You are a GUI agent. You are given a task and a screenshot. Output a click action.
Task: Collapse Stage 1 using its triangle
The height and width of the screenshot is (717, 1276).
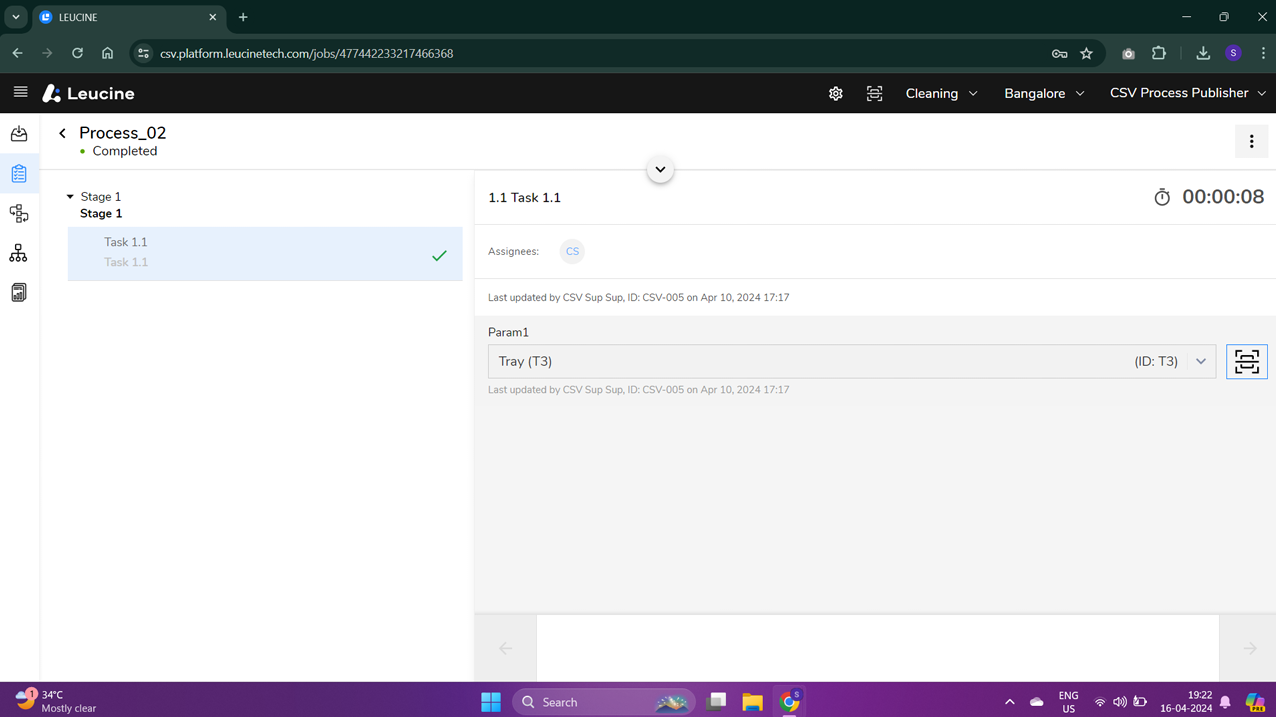pos(70,196)
